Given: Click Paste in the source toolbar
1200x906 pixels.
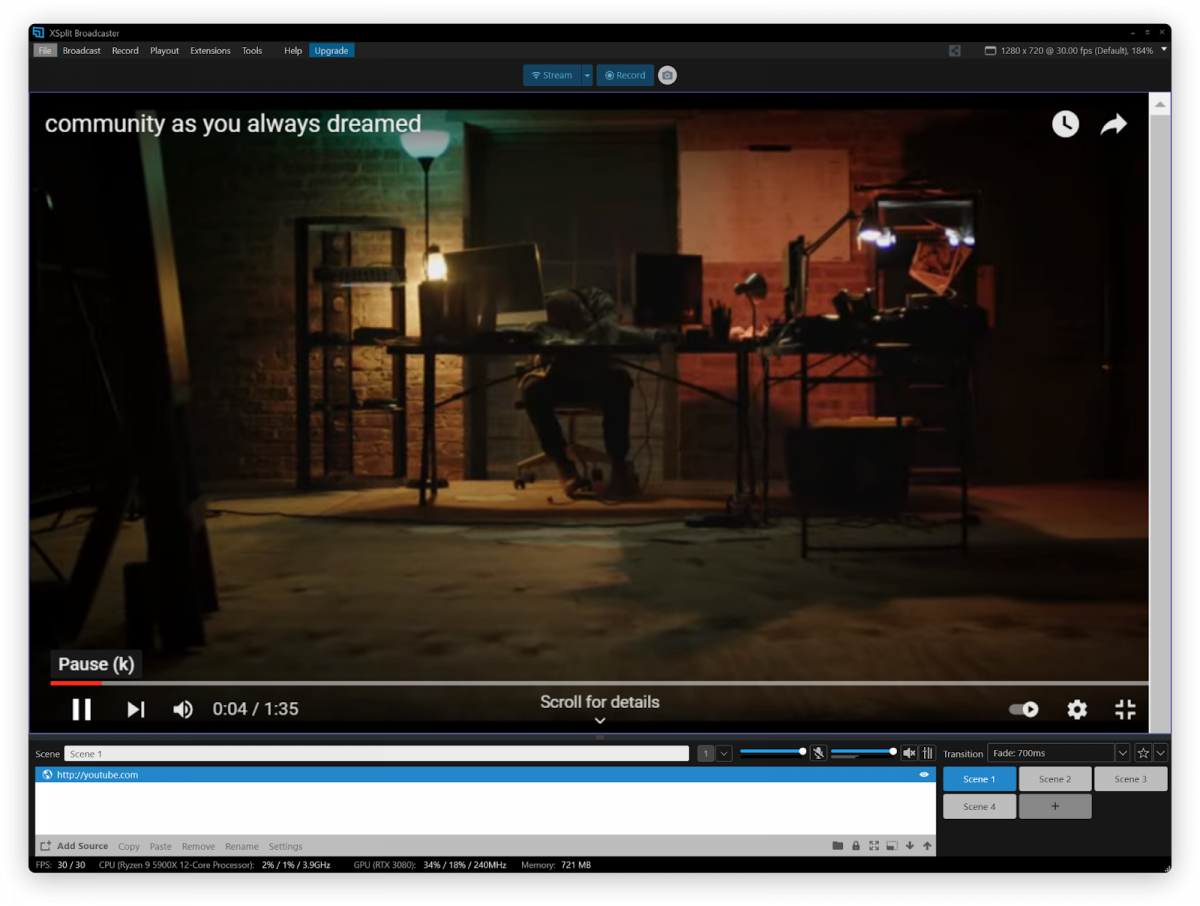Looking at the screenshot, I should tap(161, 846).
